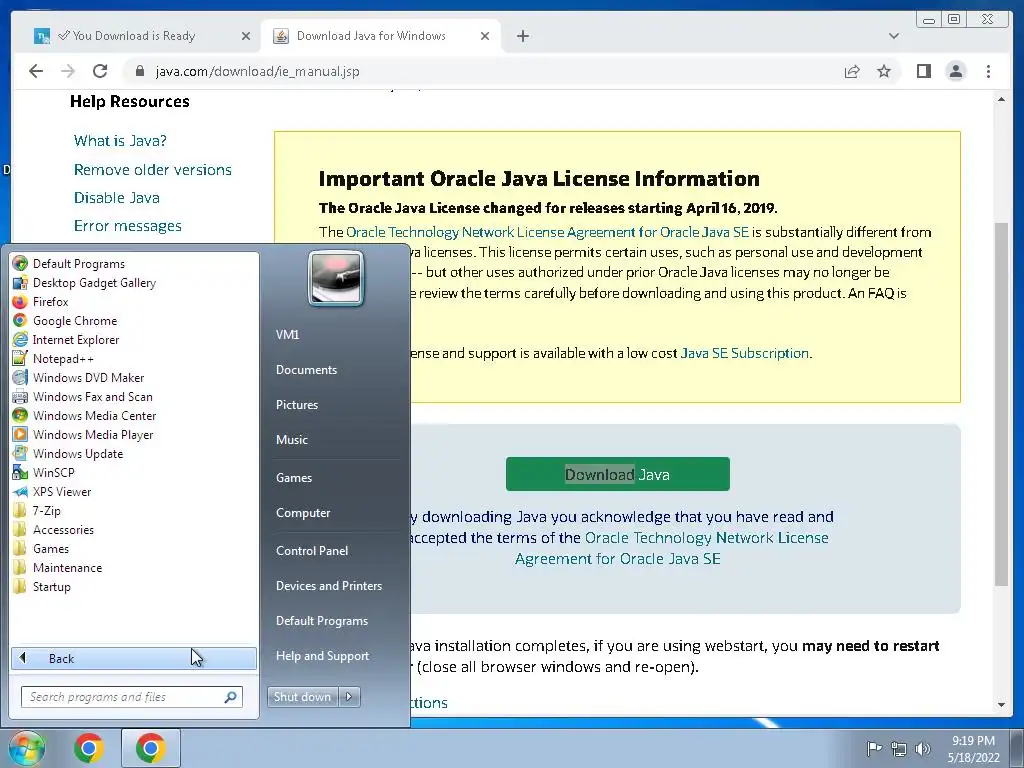
Task: Open Devices and Printers
Action: point(328,586)
